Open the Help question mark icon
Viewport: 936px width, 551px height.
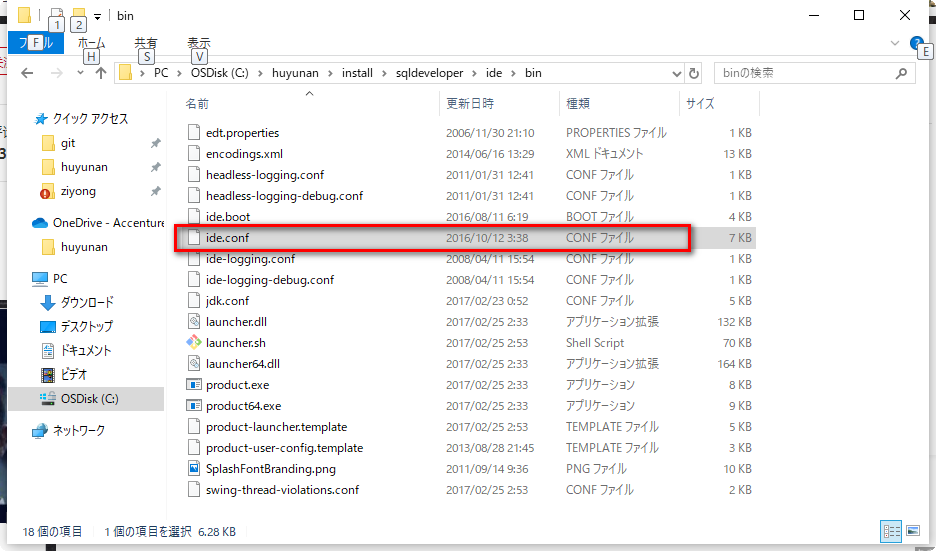[x=916, y=43]
